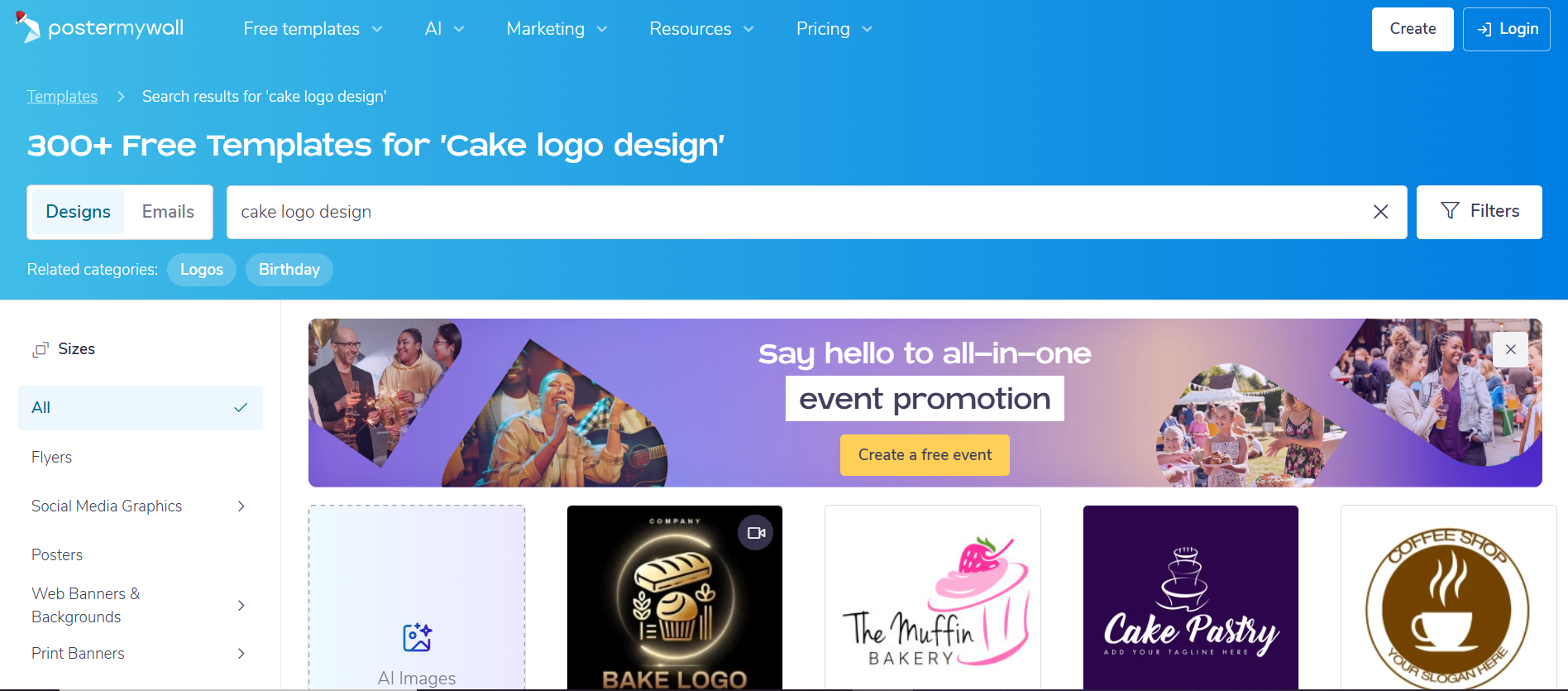
Task: Click the checkmark beside the All size filter
Action: pyautogui.click(x=241, y=407)
